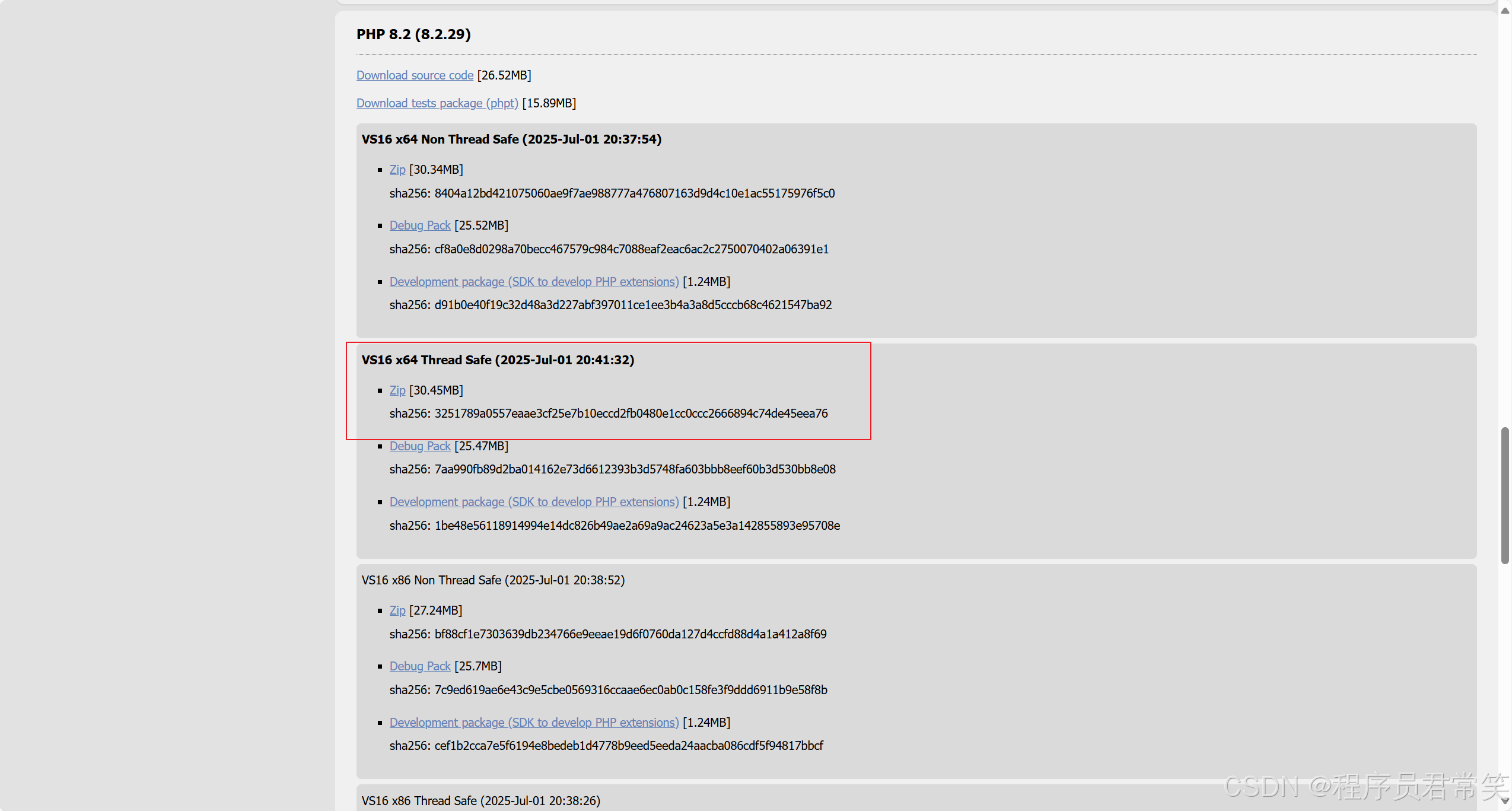This screenshot has width=1512, height=811.
Task: Open Development package under x64 Non Thread Safe
Action: pos(534,282)
